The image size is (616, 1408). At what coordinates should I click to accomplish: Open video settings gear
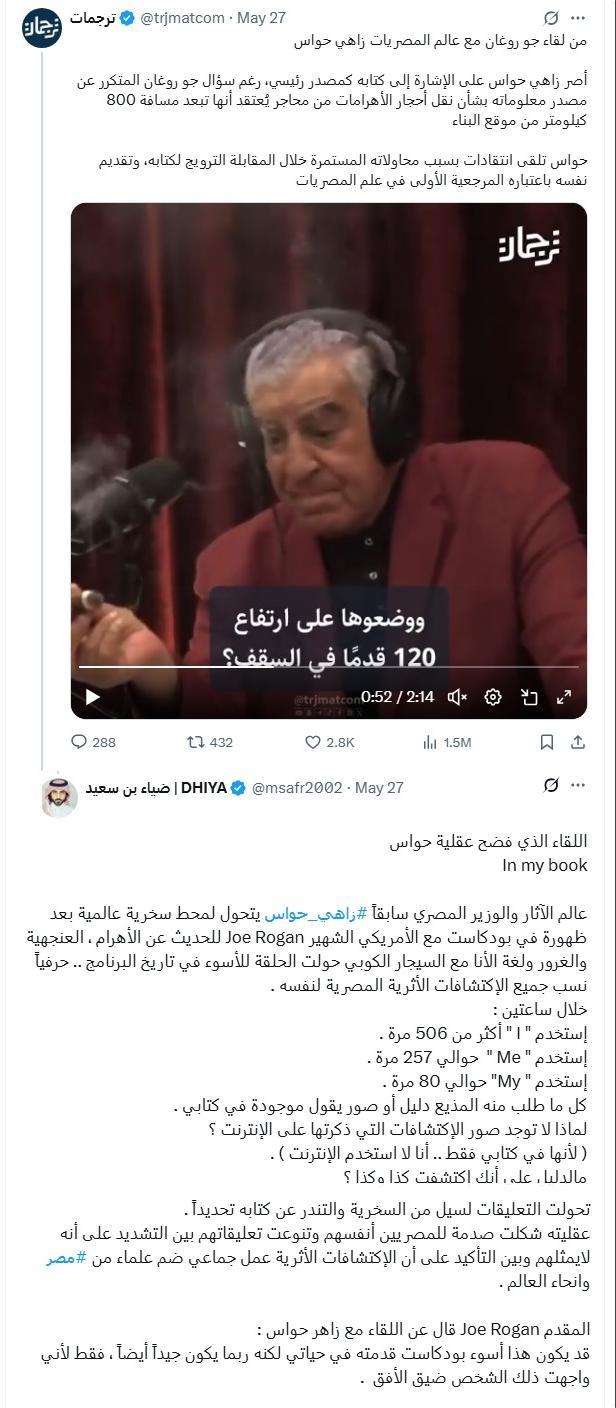493,697
